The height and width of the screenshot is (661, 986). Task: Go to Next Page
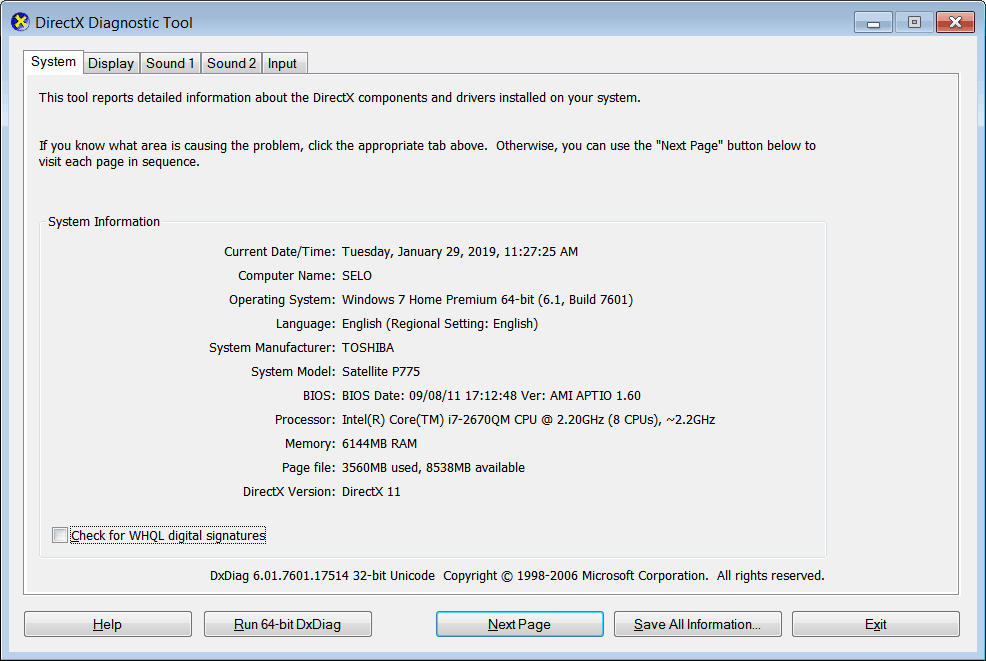coord(519,624)
